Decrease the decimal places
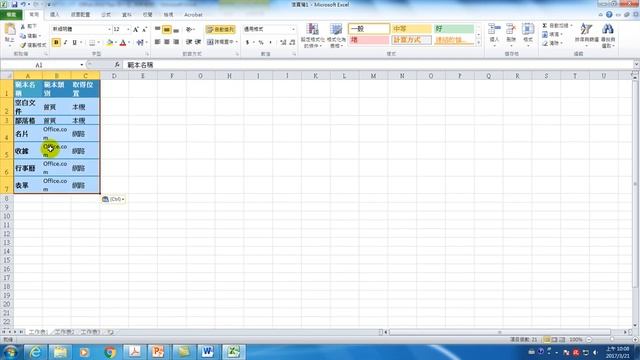The height and width of the screenshot is (360, 640). (292, 42)
